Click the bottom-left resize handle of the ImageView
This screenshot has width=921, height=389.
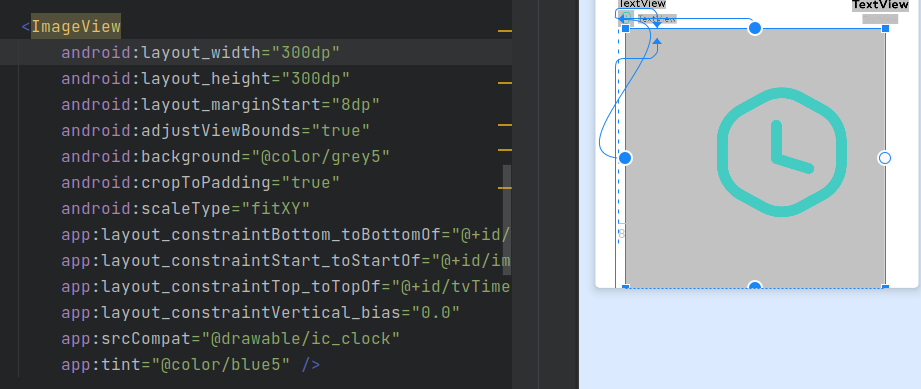point(626,287)
